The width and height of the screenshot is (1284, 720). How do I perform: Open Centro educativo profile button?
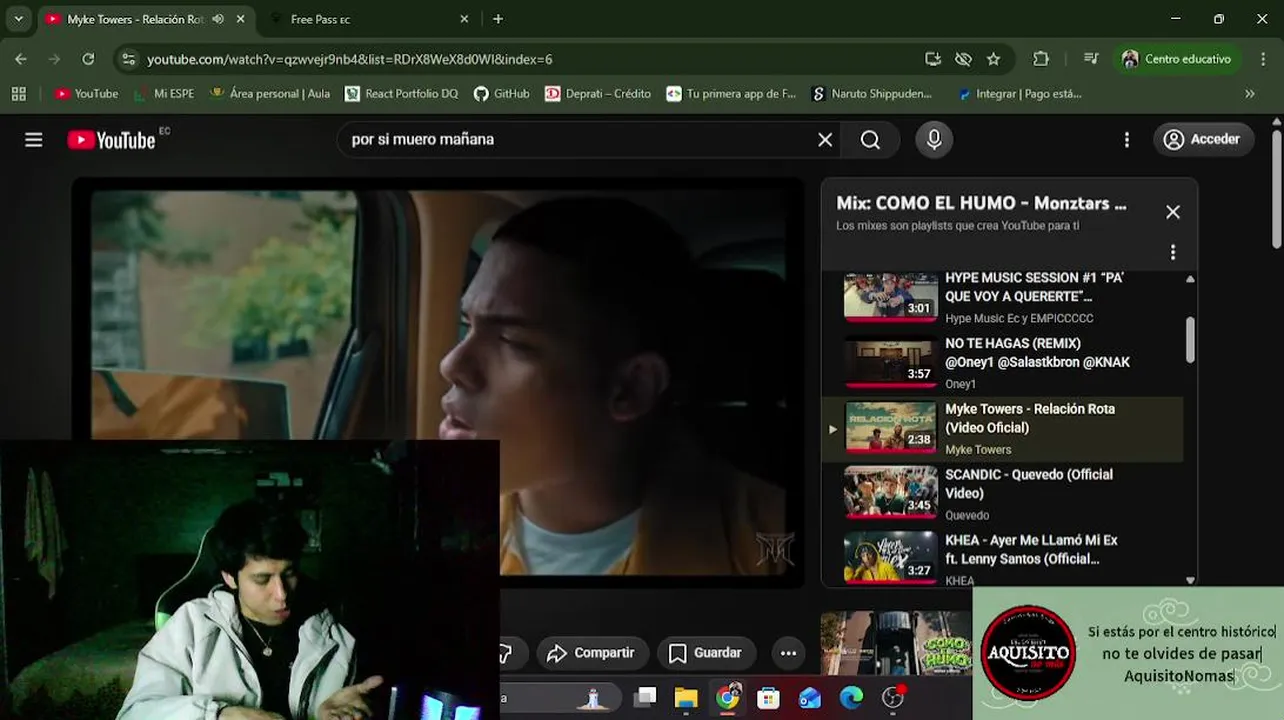(1178, 59)
